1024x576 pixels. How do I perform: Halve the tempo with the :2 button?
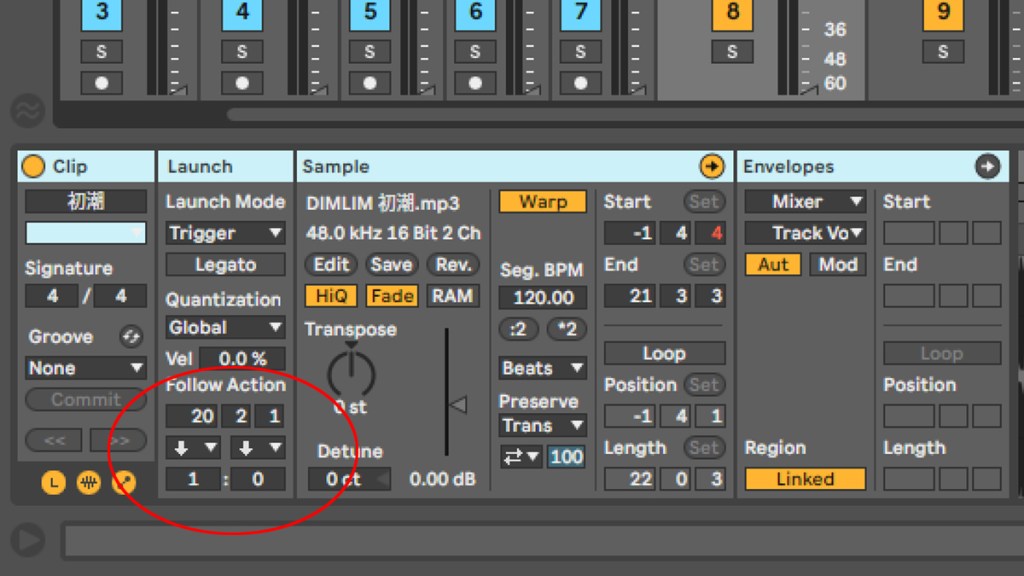[x=519, y=329]
